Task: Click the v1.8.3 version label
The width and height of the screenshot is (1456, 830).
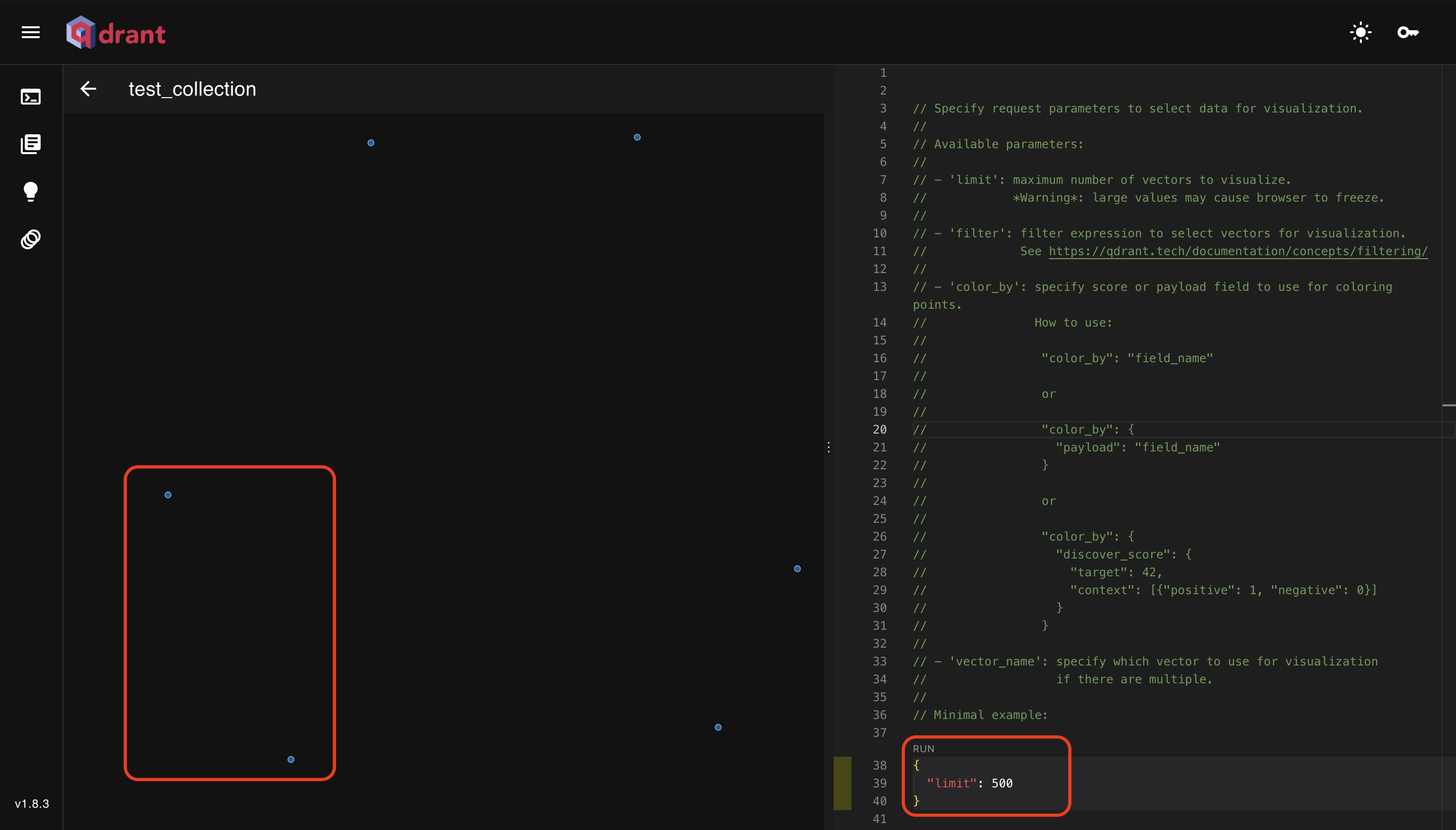Action: click(x=32, y=804)
